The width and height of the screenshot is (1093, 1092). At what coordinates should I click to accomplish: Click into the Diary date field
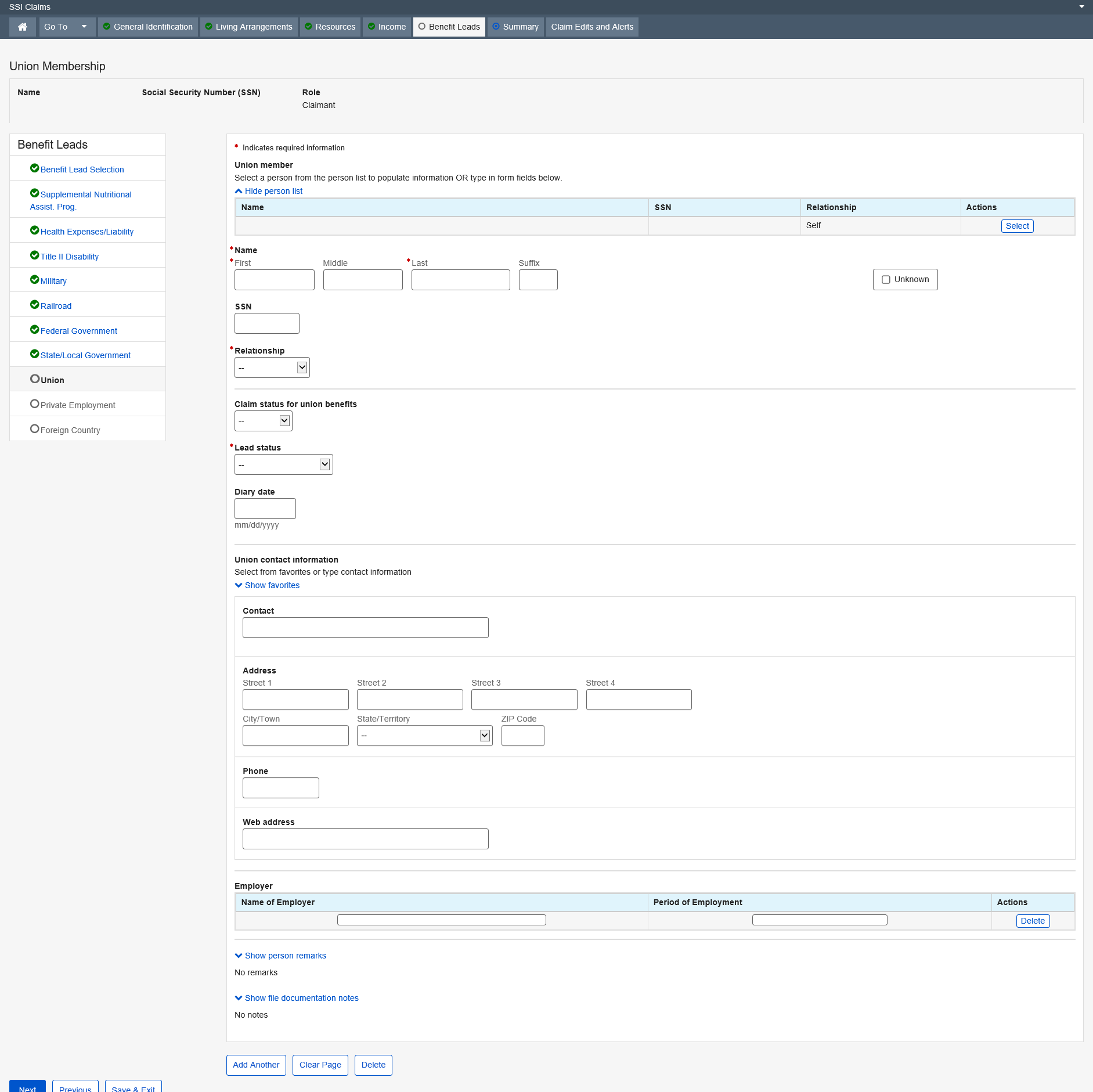(x=265, y=509)
